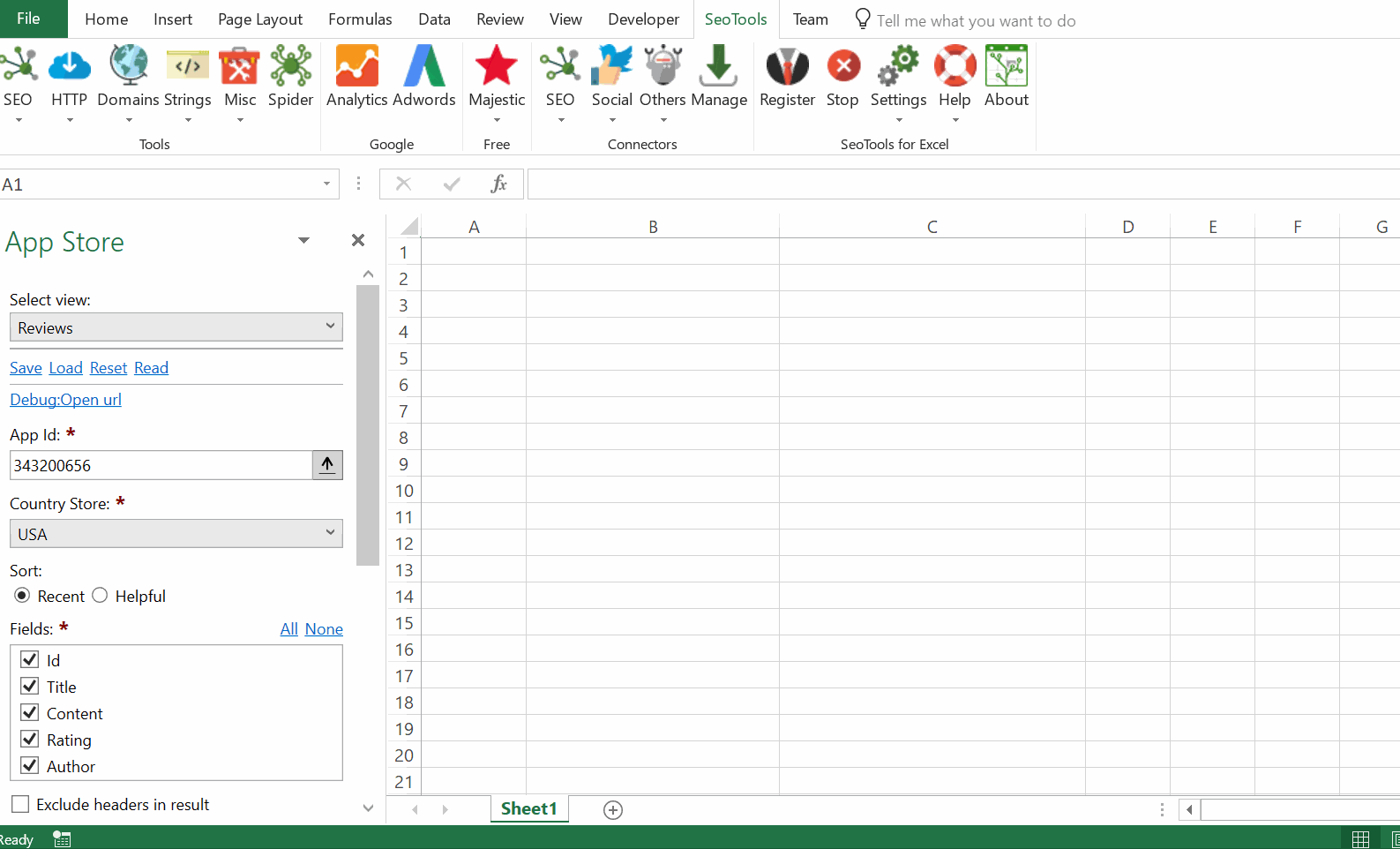
Task: Open the Majestic star connector
Action: coord(497,66)
